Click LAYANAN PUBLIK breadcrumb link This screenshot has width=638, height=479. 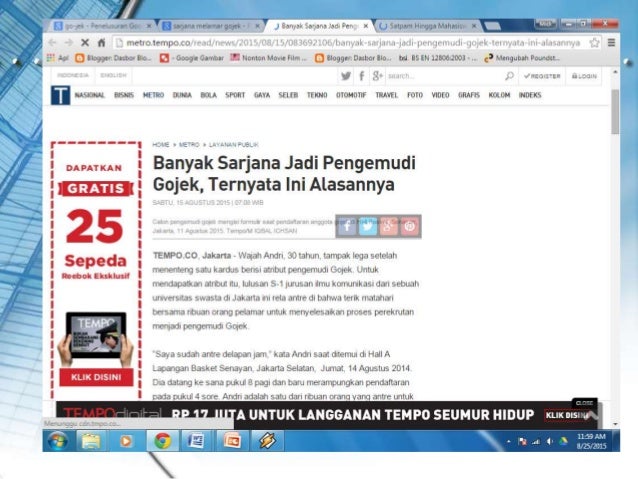click(x=234, y=144)
